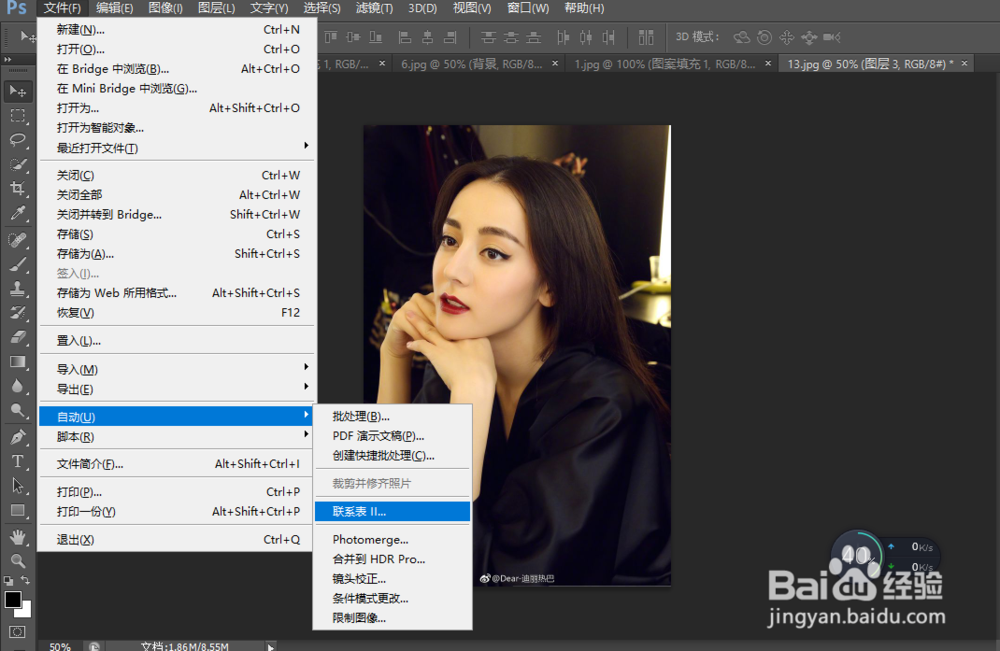Select the Spot Healing Brush tool
The image size is (1000, 651).
click(x=18, y=239)
